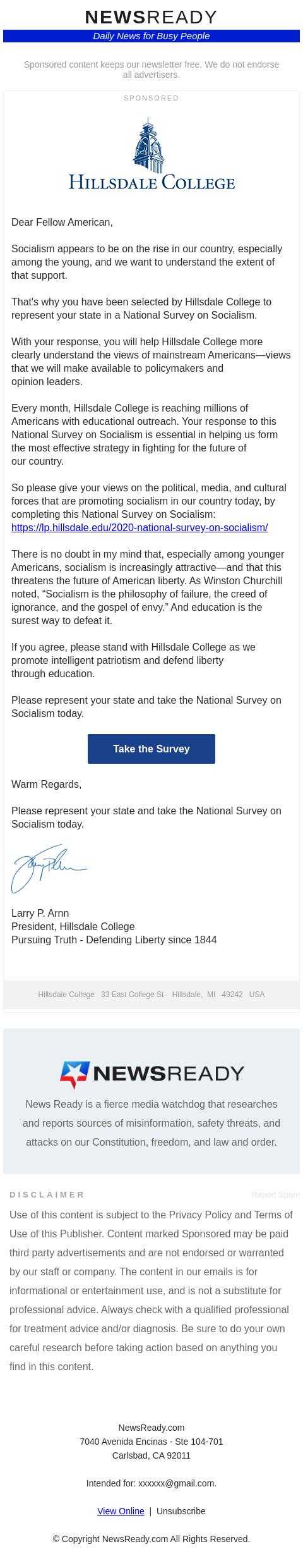Click the SPONSORED label
Image resolution: width=303 pixels, height=1568 pixels.
coord(151,98)
